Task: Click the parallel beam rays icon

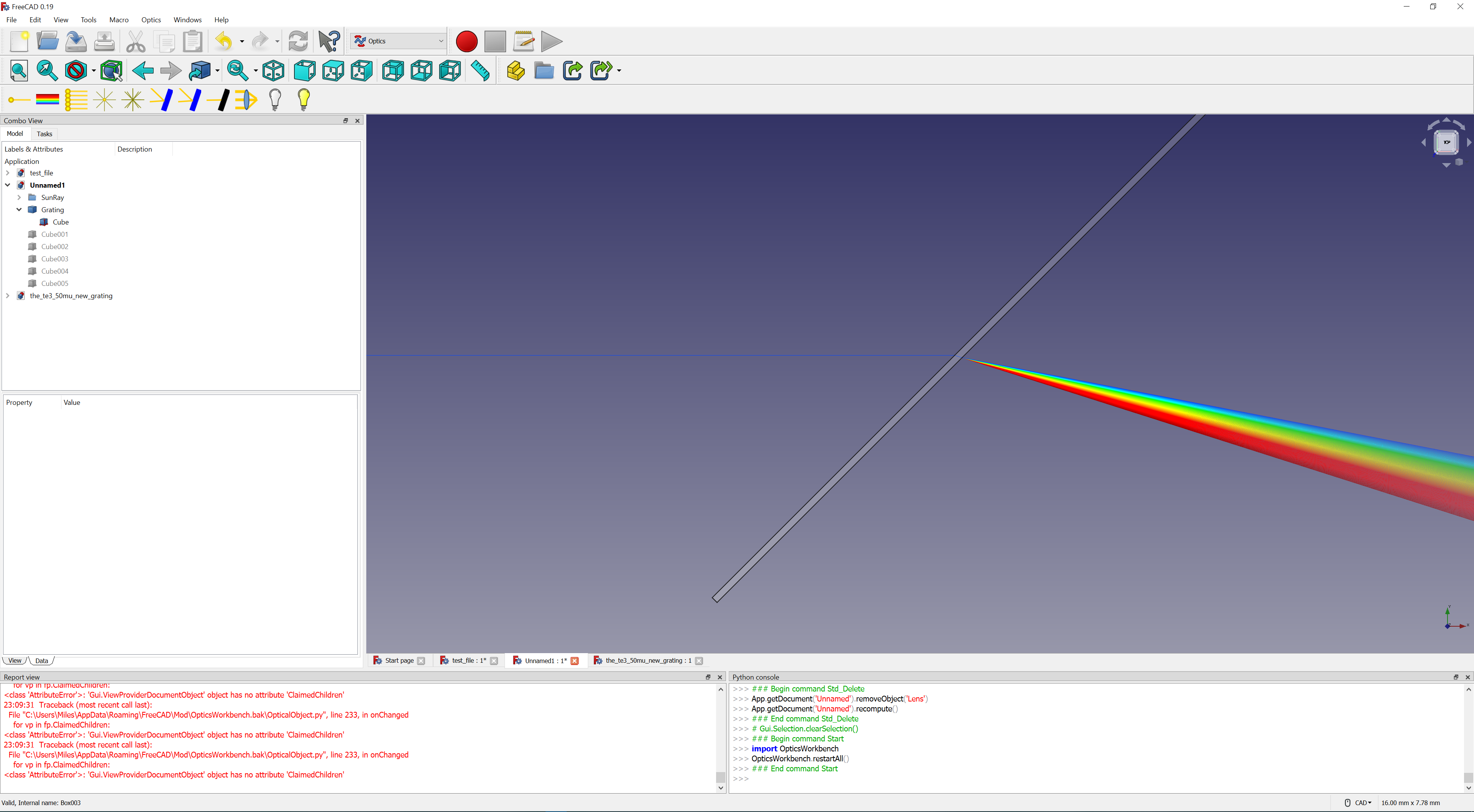Action: [x=76, y=99]
